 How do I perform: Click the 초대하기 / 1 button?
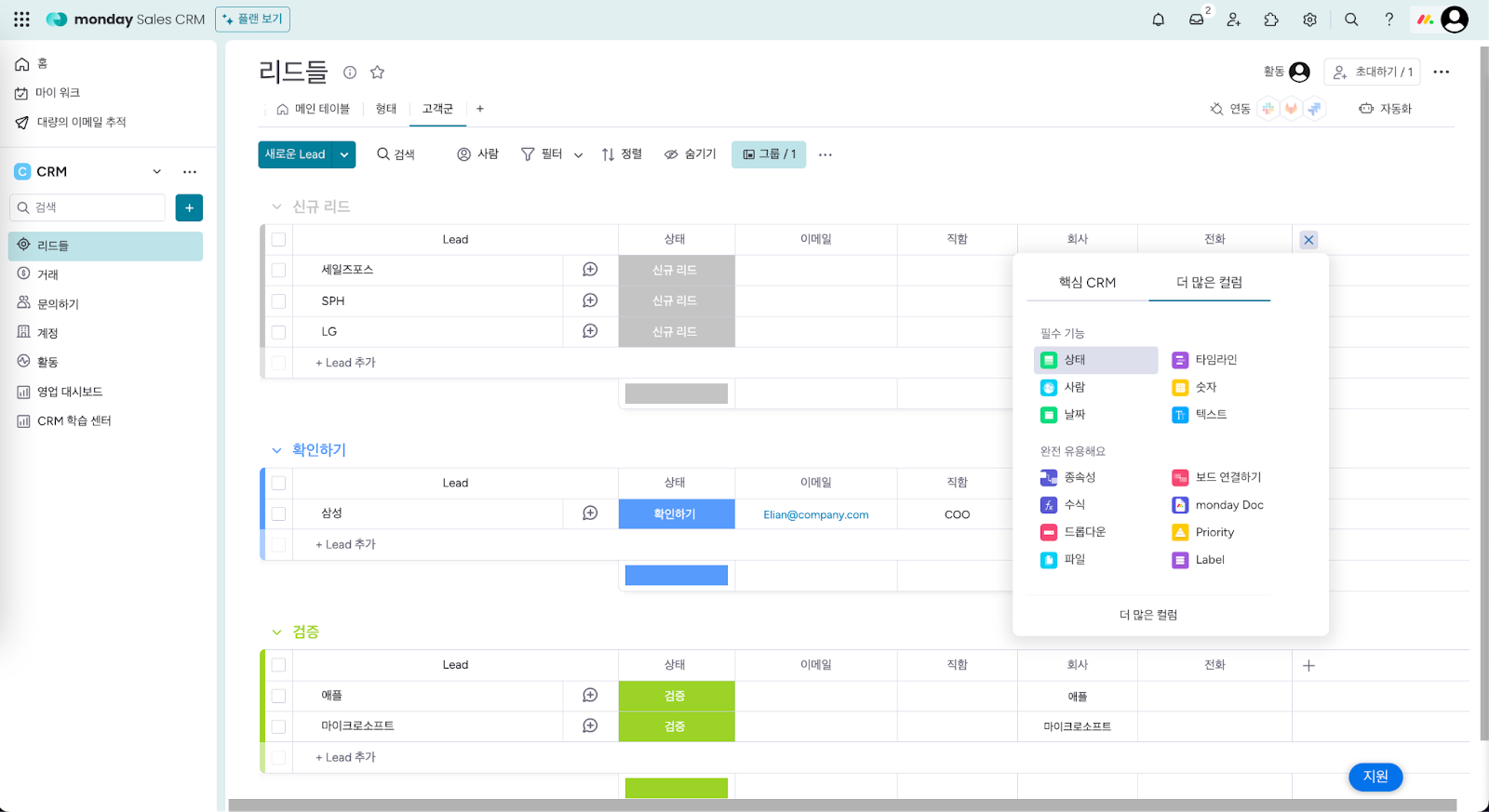point(1374,73)
